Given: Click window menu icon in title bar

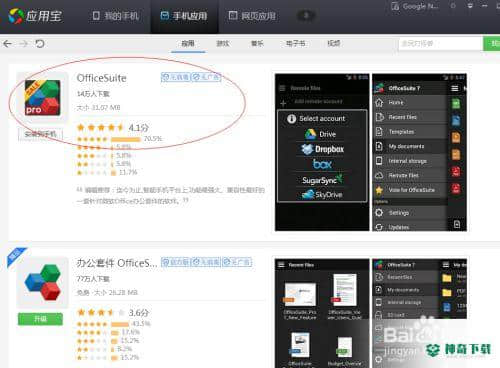Looking at the screenshot, I should (470, 6).
